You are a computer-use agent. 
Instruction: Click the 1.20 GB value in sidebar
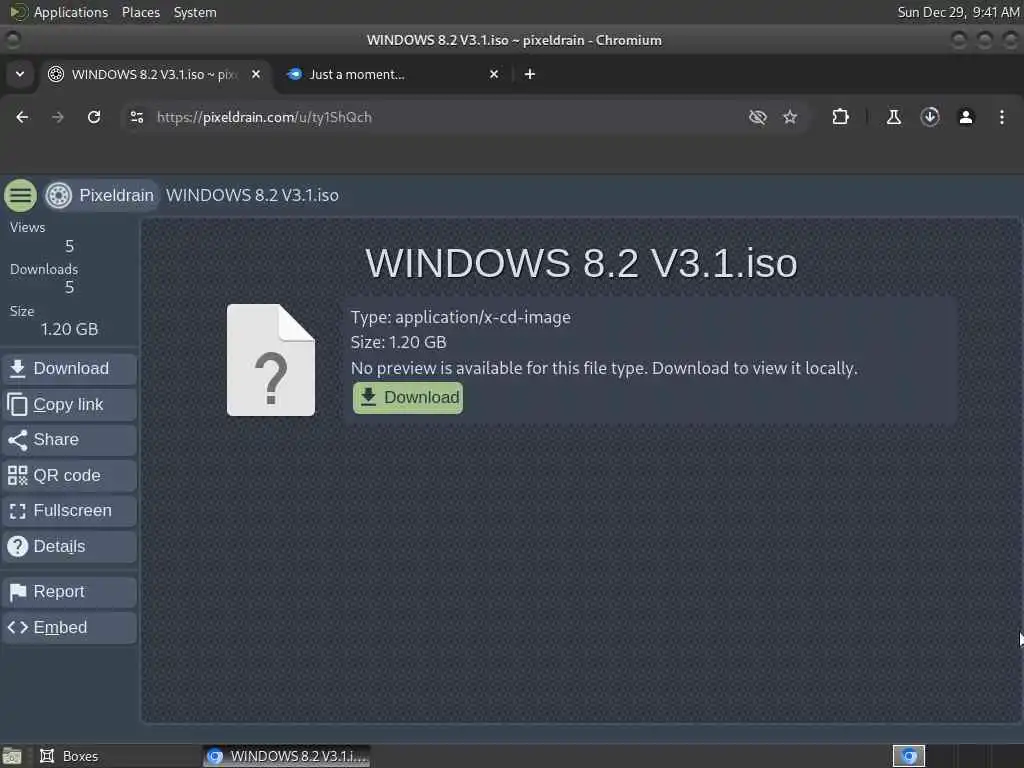point(69,329)
